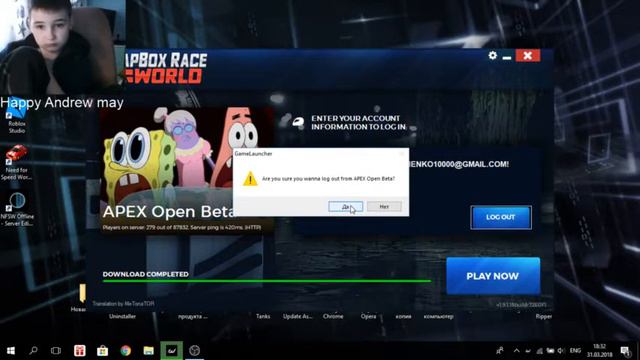Click the warning icon in the GameLauncher dialog

(x=250, y=179)
